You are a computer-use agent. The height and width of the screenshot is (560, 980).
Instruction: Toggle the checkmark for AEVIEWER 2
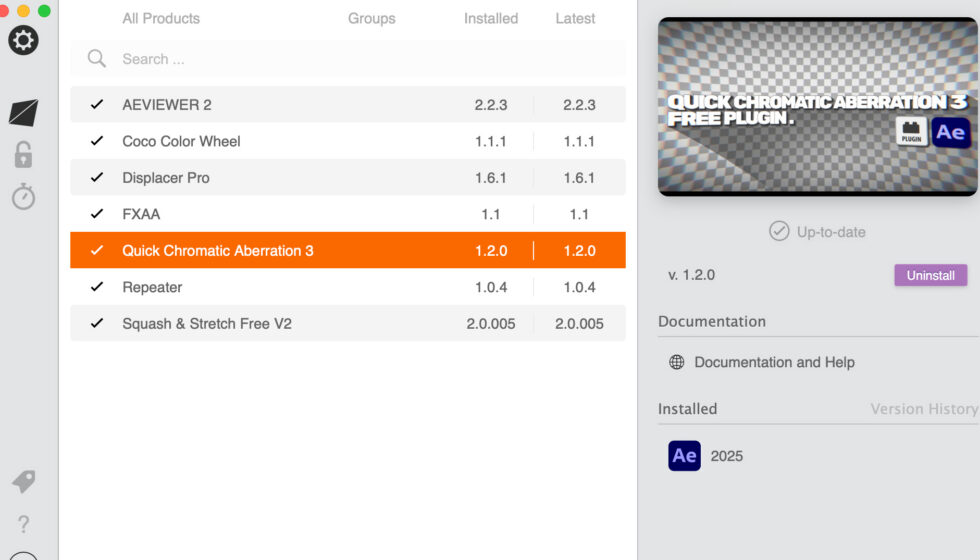click(97, 104)
